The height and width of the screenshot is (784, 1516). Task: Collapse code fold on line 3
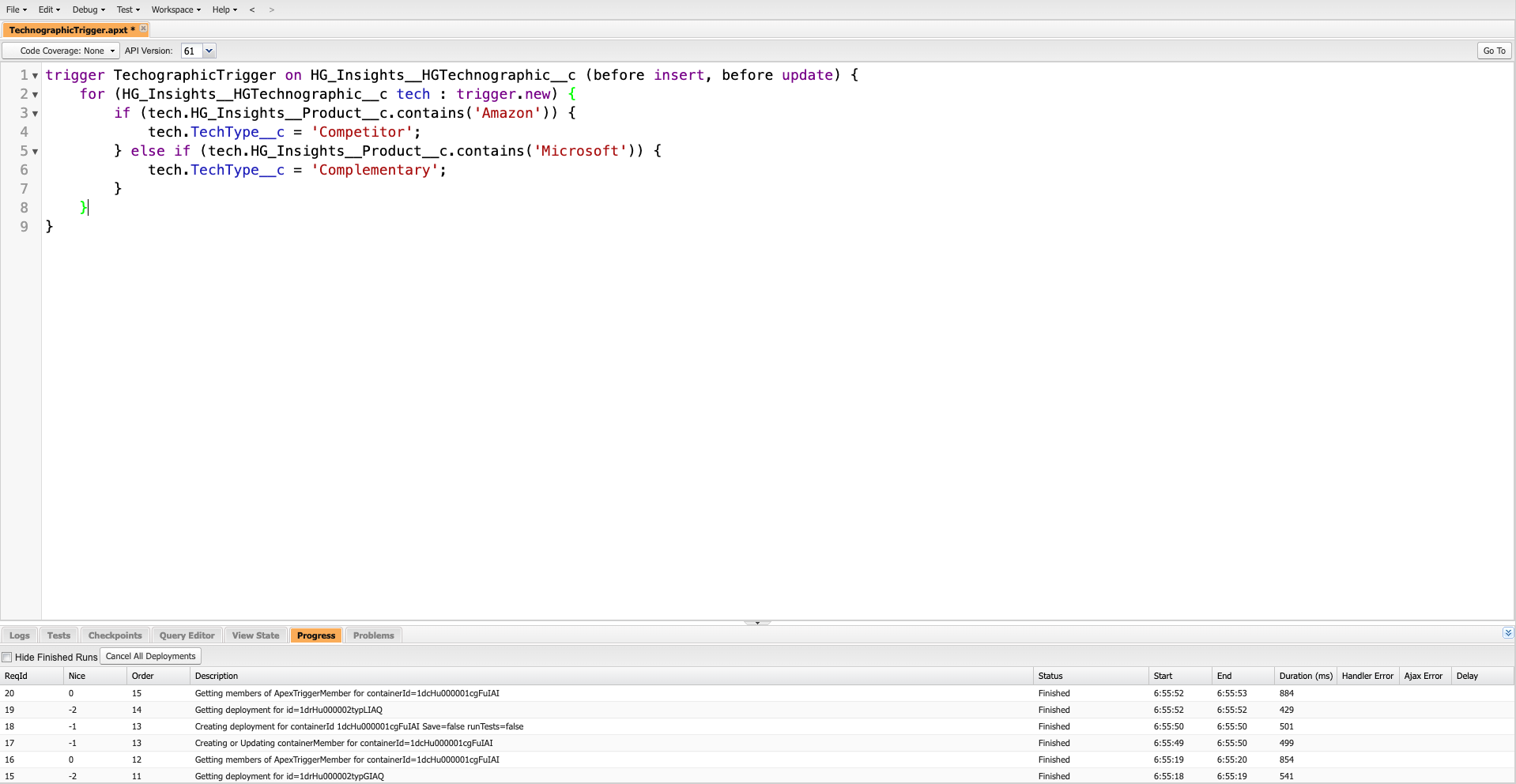pos(35,114)
